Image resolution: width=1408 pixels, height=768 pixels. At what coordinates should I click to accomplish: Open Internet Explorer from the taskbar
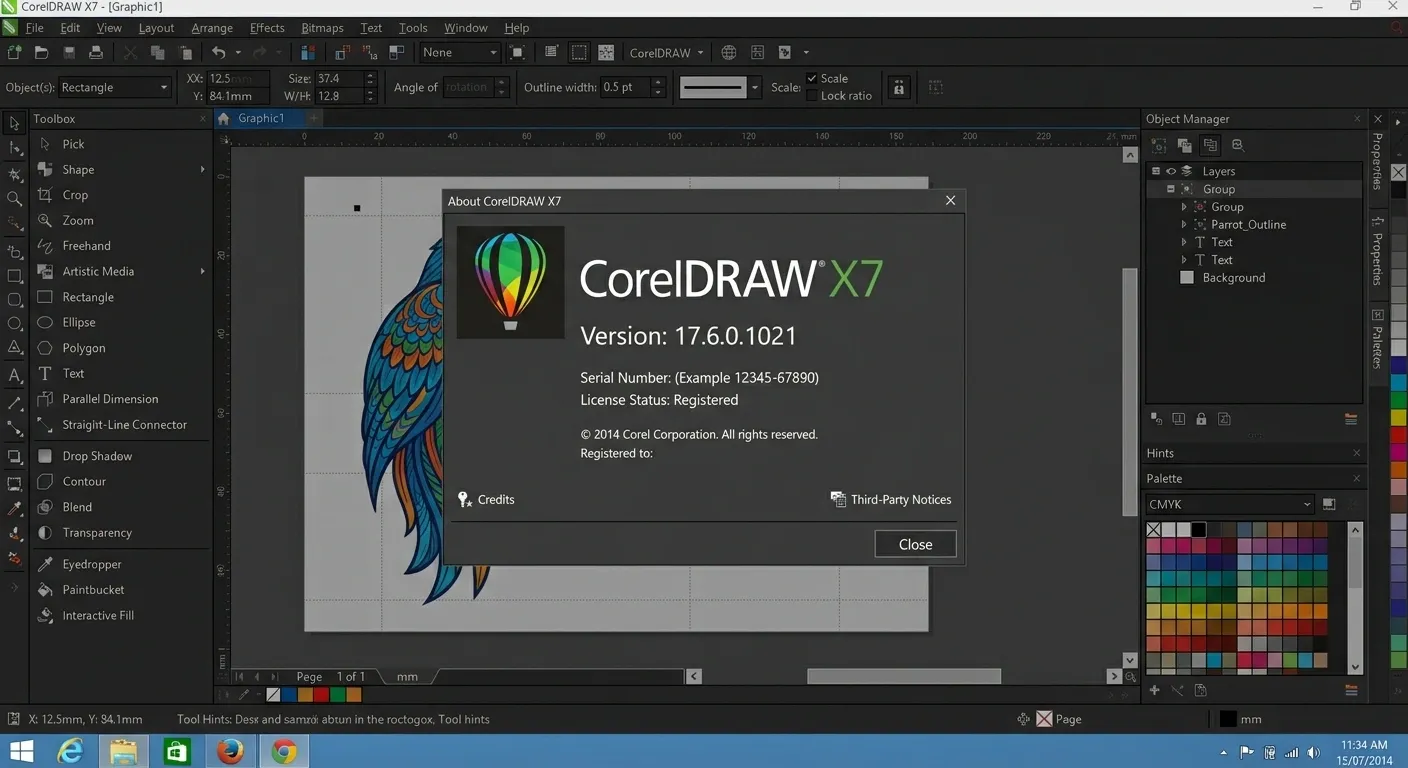click(x=70, y=751)
